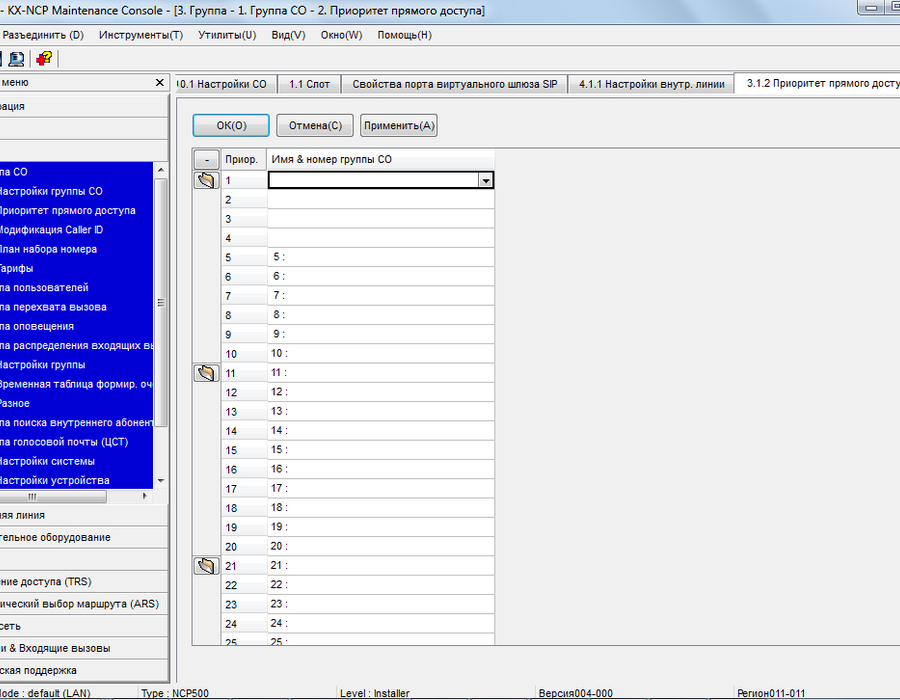Viewport: 900px width, 700px height.
Task: Click the copy icon beside priority row 11
Action: pos(206,373)
